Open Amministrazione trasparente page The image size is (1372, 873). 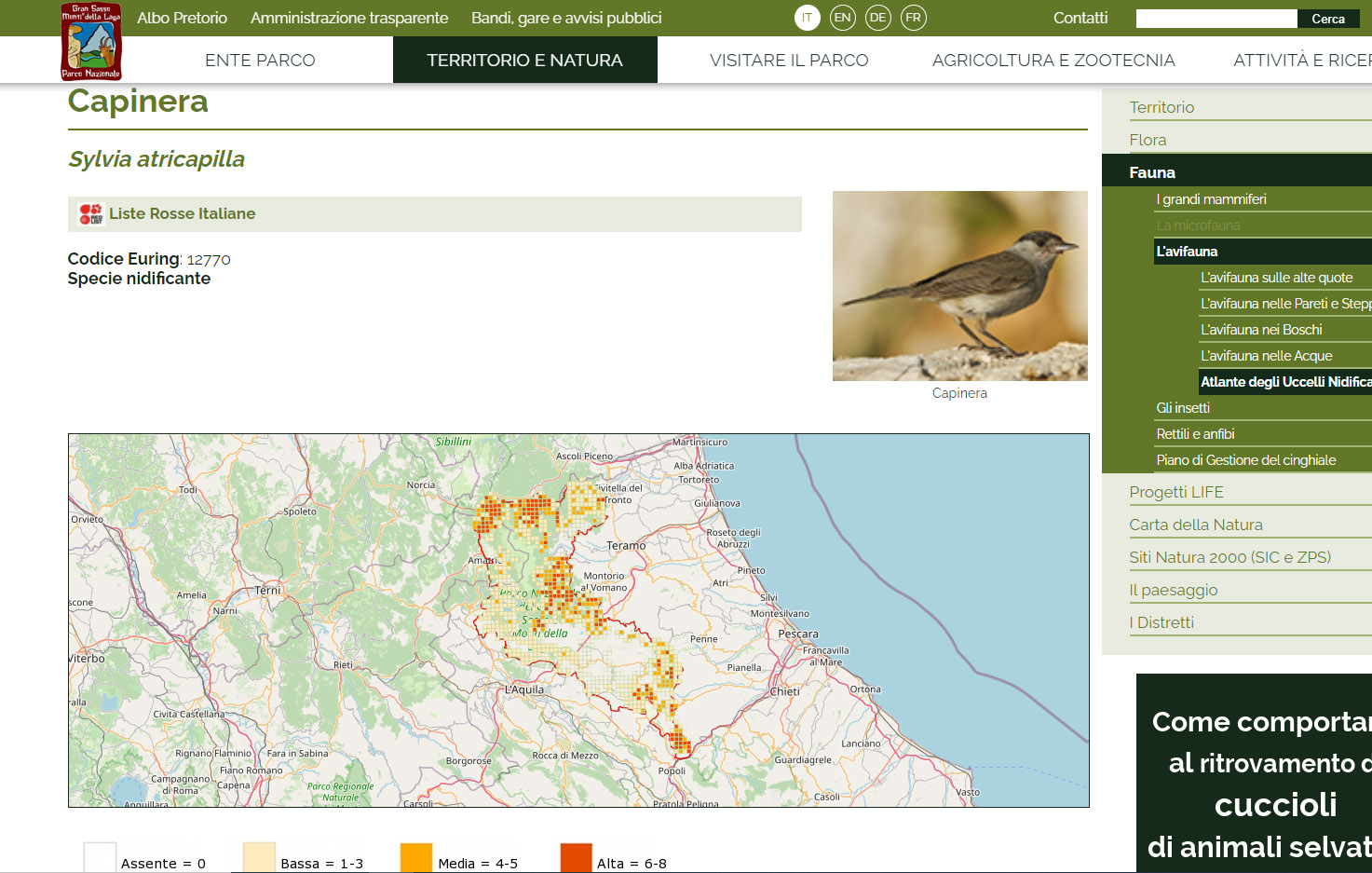[349, 18]
